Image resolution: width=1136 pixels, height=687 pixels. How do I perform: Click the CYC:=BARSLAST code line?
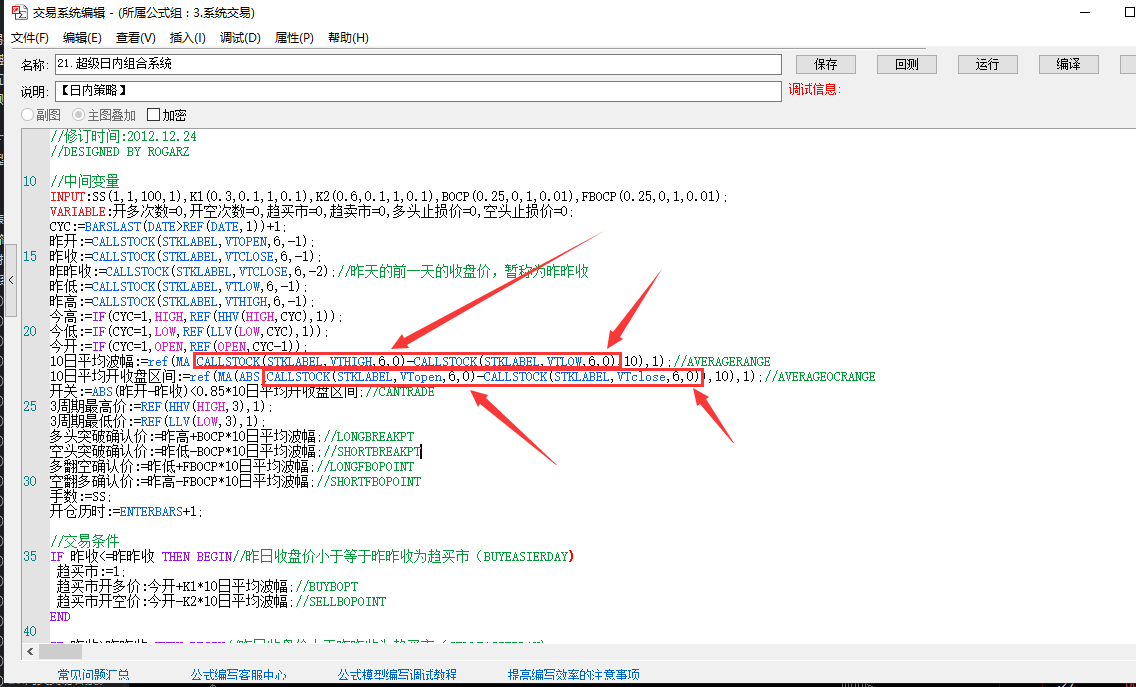click(x=169, y=227)
